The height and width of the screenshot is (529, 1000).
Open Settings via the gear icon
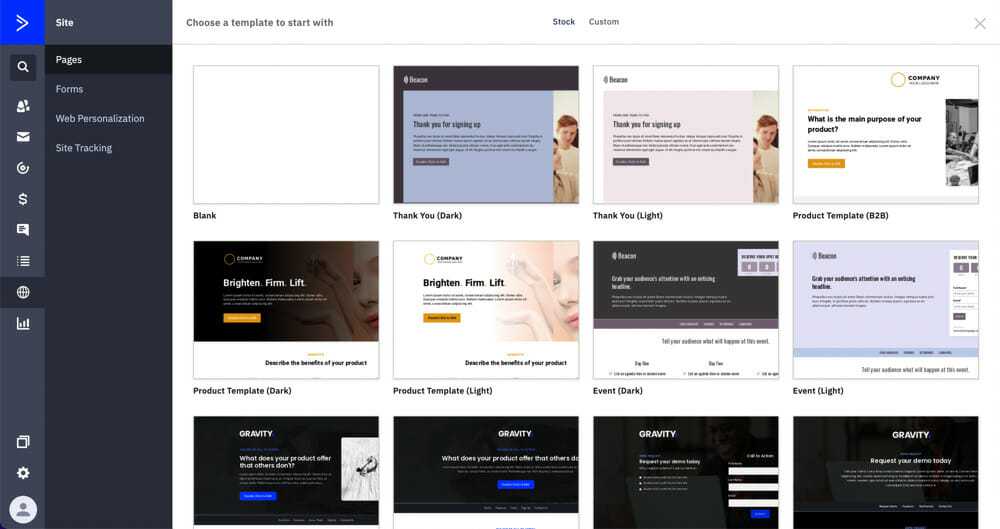(x=22, y=473)
